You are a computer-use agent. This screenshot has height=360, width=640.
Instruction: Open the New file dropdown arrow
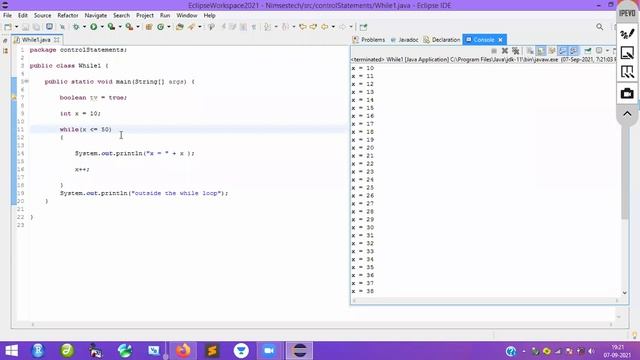pos(16,27)
